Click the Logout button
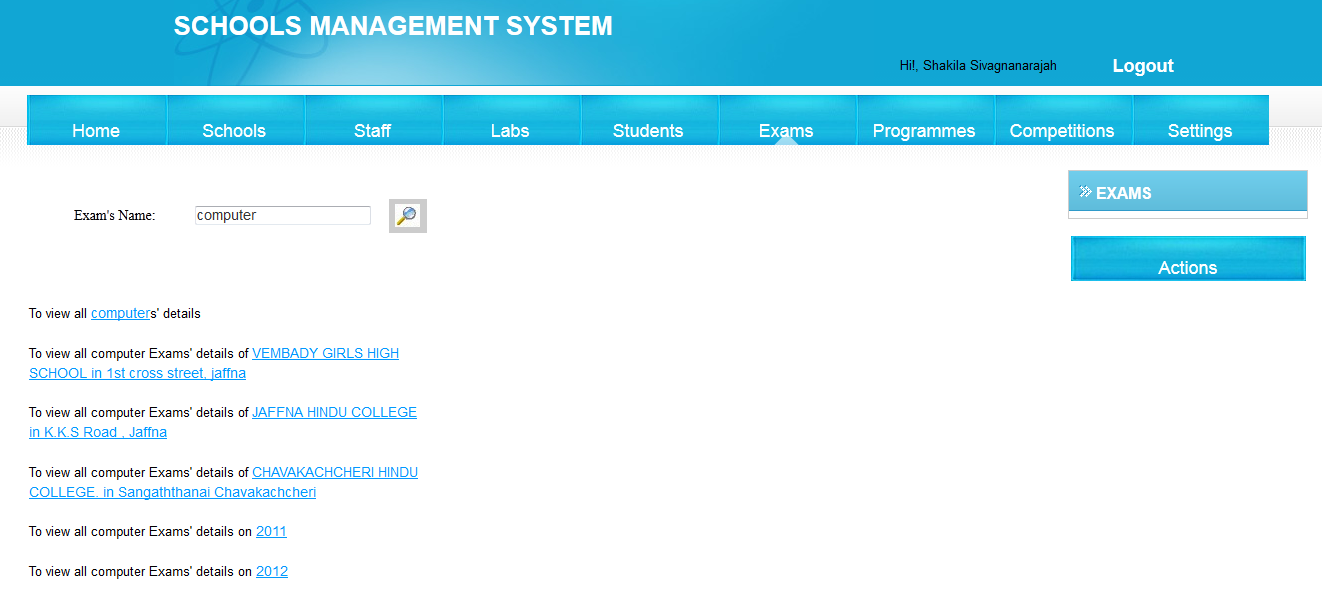Screen dimensions: 1322x598 click(x=1142, y=65)
